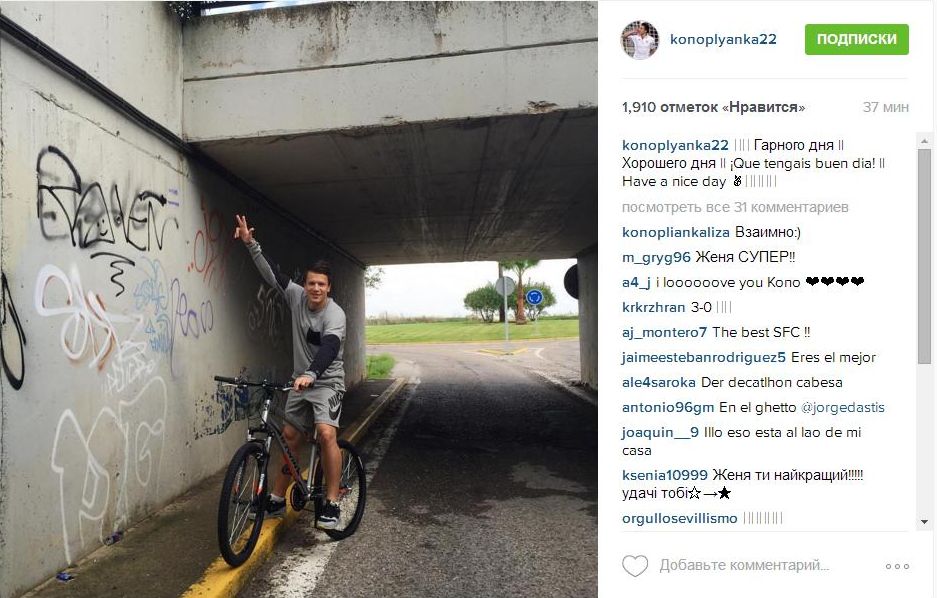The image size is (937, 598).
Task: Open the three-dots more options menu
Action: 897,566
